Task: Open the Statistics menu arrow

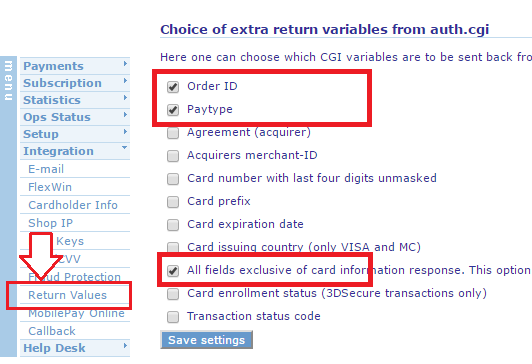Action: click(x=125, y=98)
